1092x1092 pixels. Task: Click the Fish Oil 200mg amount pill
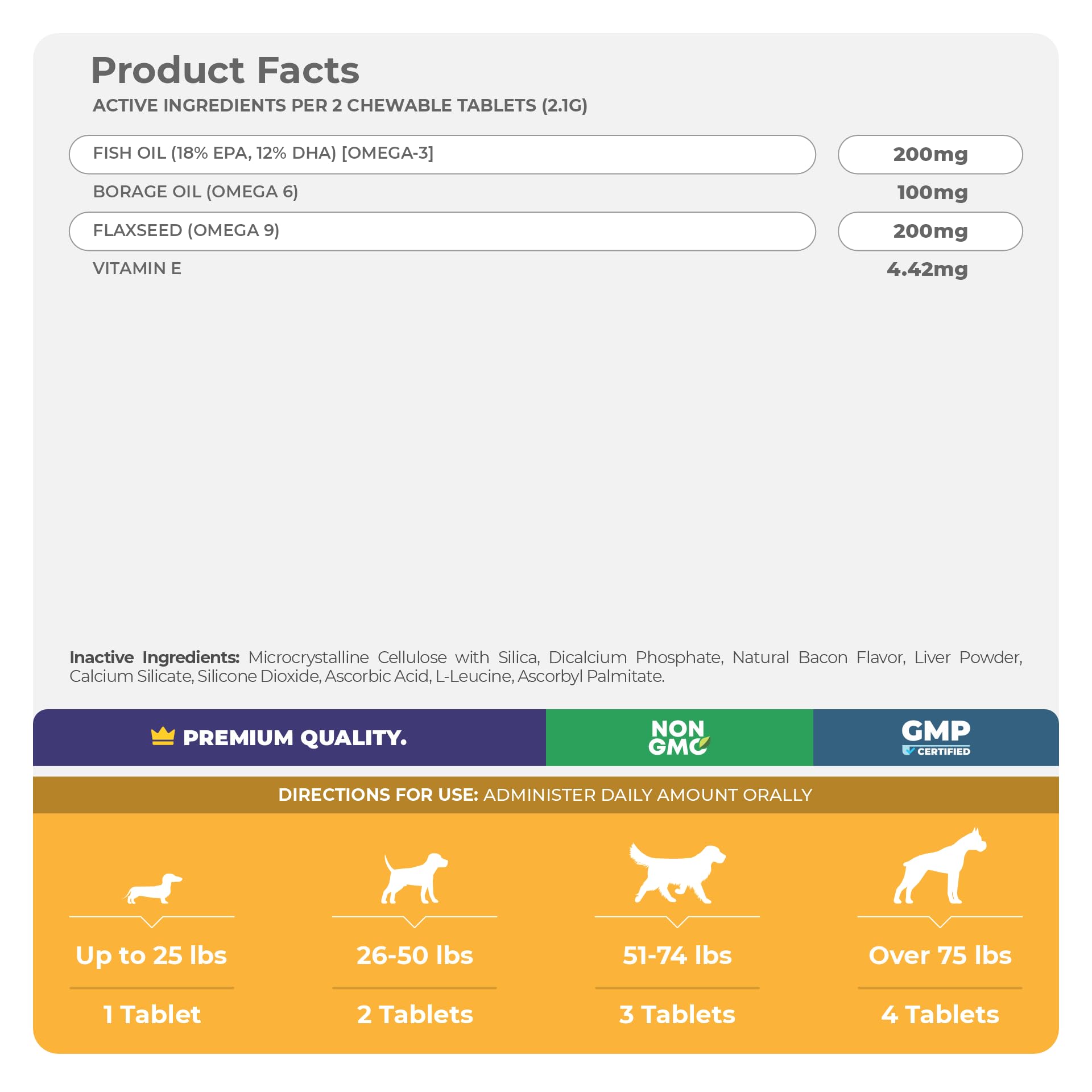(x=930, y=154)
